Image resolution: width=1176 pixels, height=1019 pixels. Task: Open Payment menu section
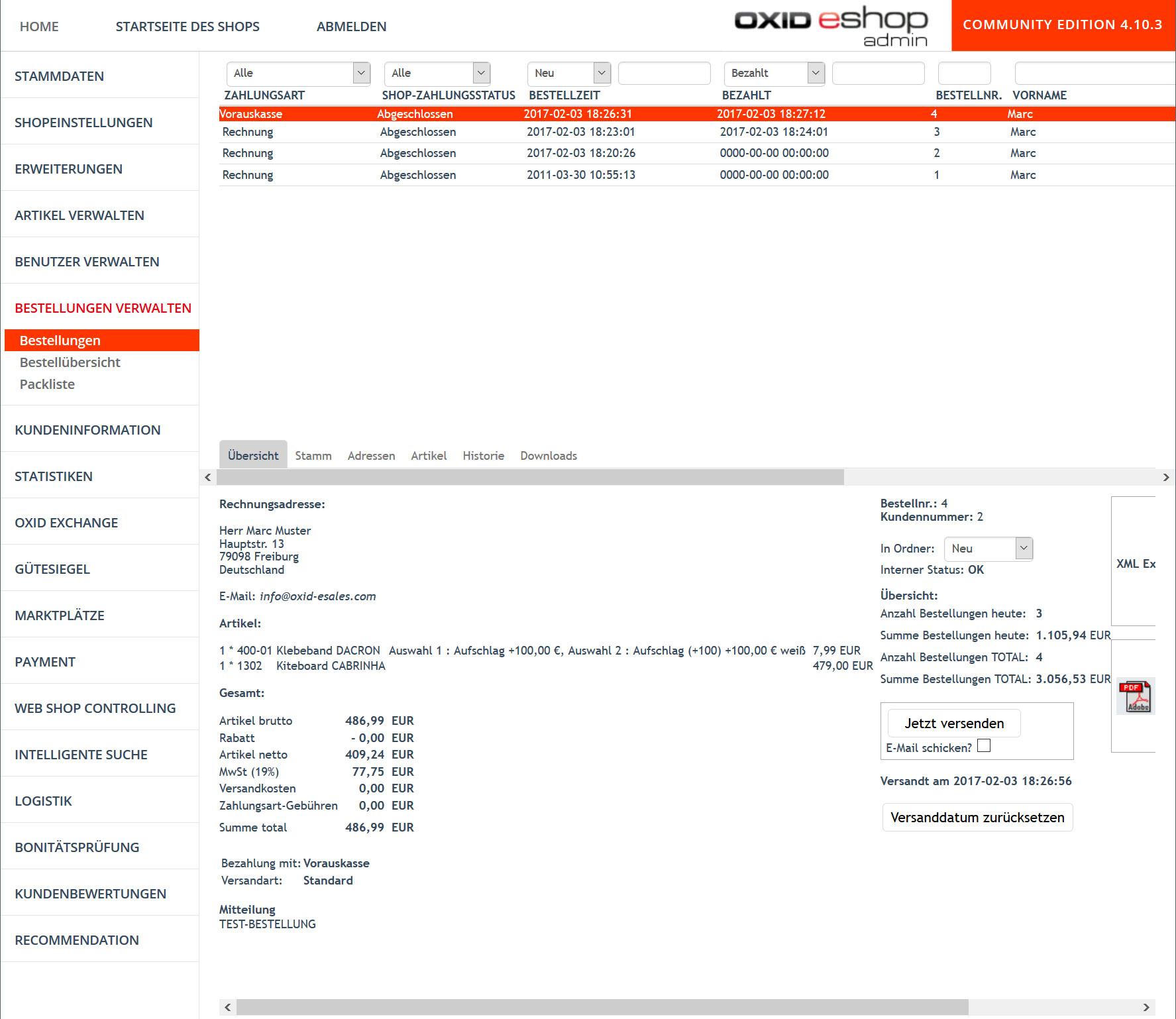[45, 662]
